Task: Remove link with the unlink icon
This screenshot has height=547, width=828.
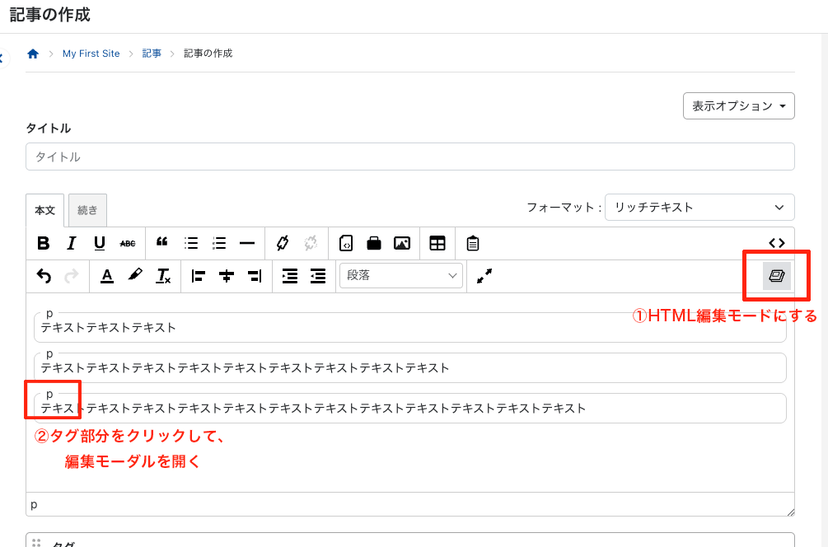Action: 310,243
